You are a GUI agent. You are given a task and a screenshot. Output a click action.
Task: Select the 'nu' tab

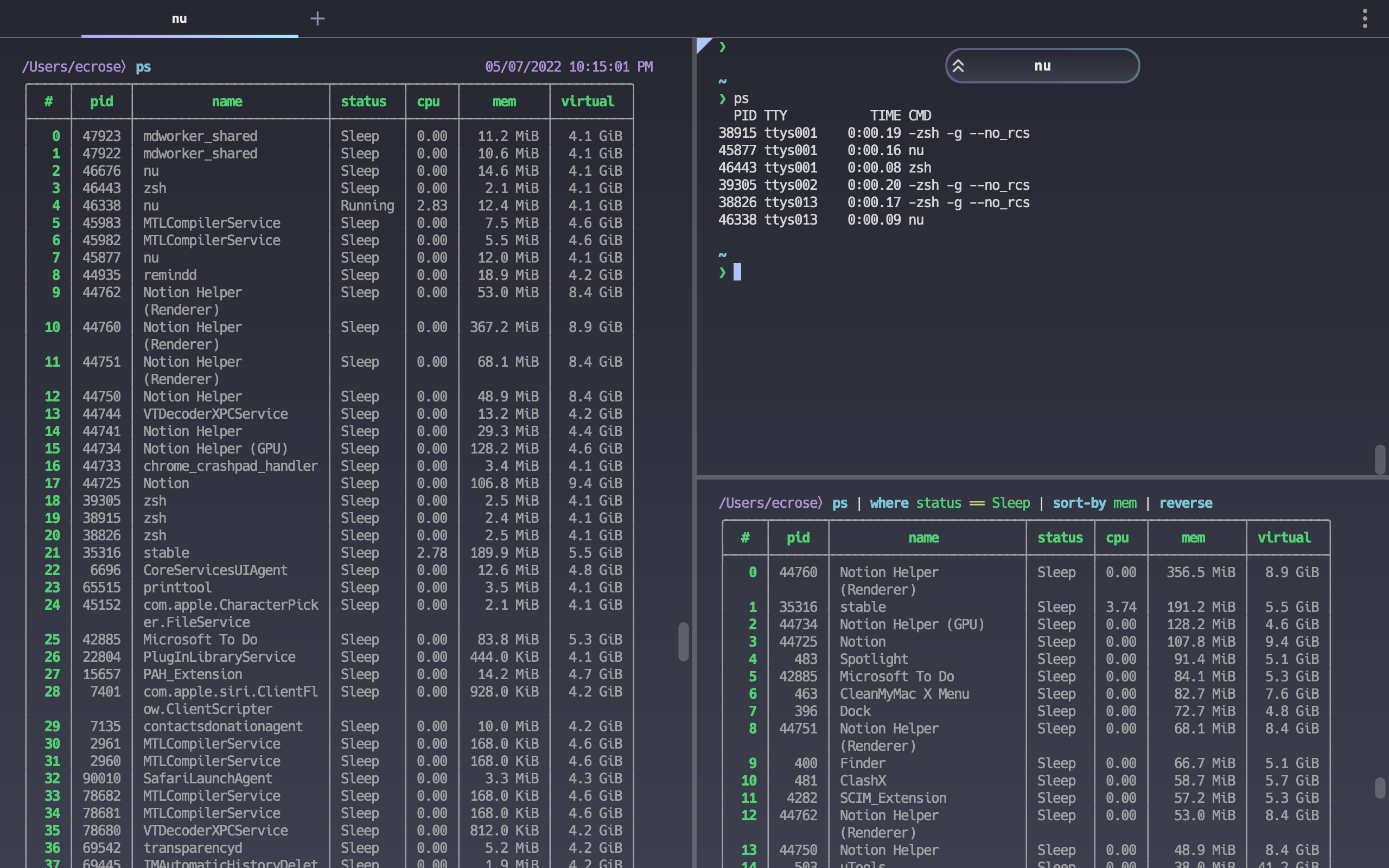[180, 19]
